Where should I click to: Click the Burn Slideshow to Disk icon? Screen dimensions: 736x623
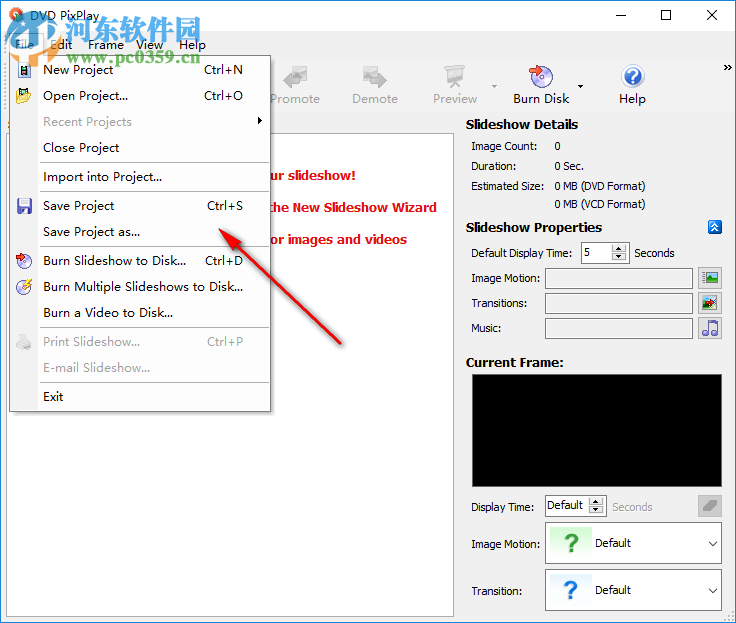pyautogui.click(x=23, y=261)
